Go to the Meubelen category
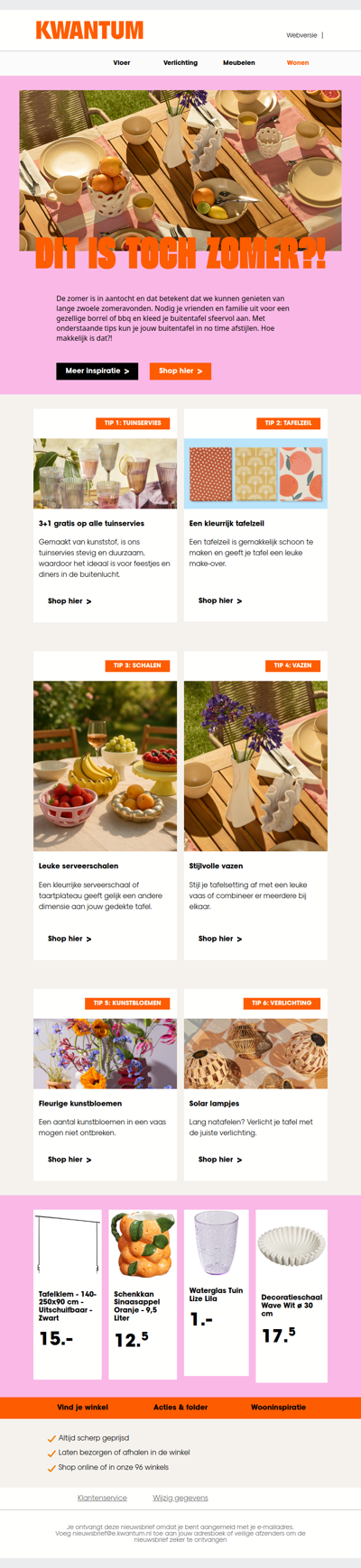 (239, 63)
